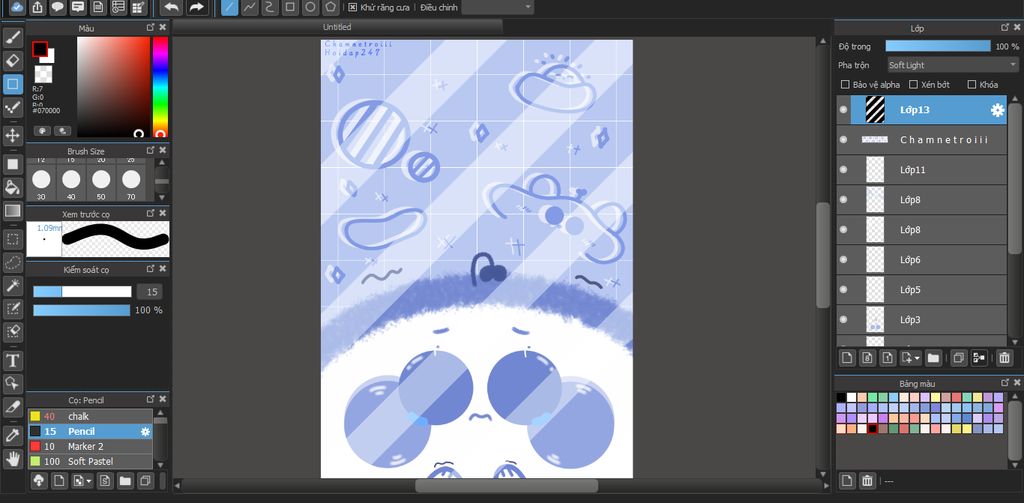The height and width of the screenshot is (503, 1024).
Task: Choose brush size preset 70
Action: [x=131, y=183]
